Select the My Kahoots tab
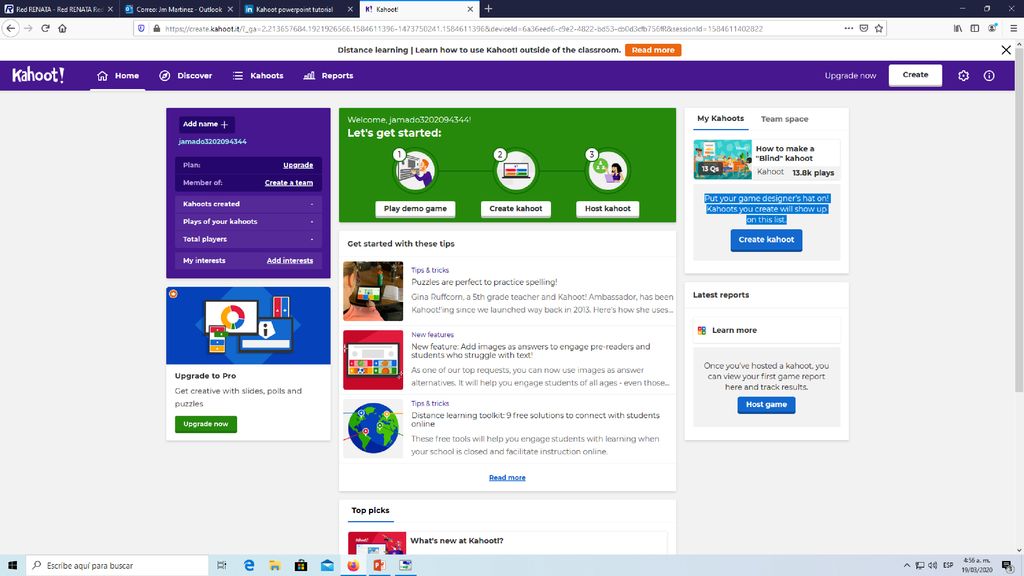Image resolution: width=1024 pixels, height=576 pixels. click(720, 119)
